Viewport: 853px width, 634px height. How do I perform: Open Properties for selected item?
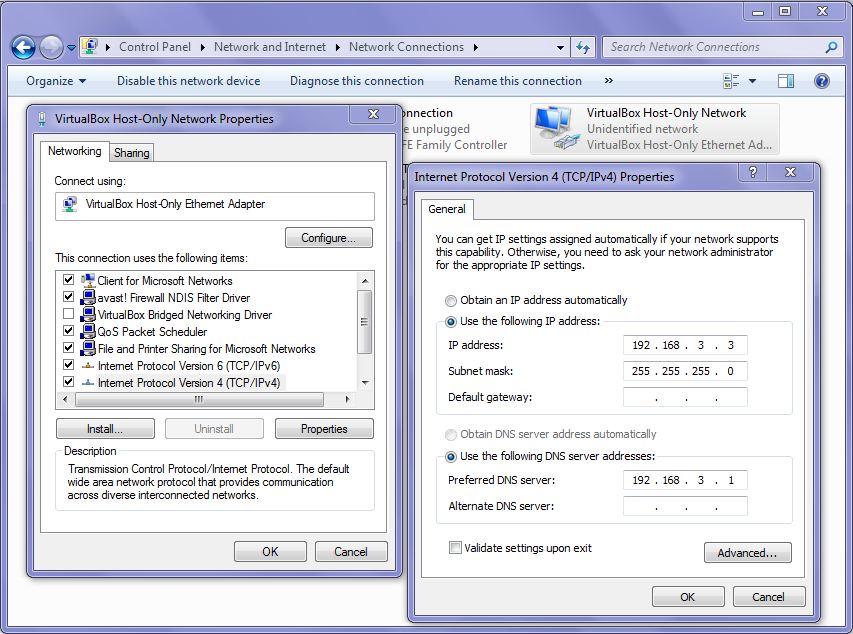[324, 429]
